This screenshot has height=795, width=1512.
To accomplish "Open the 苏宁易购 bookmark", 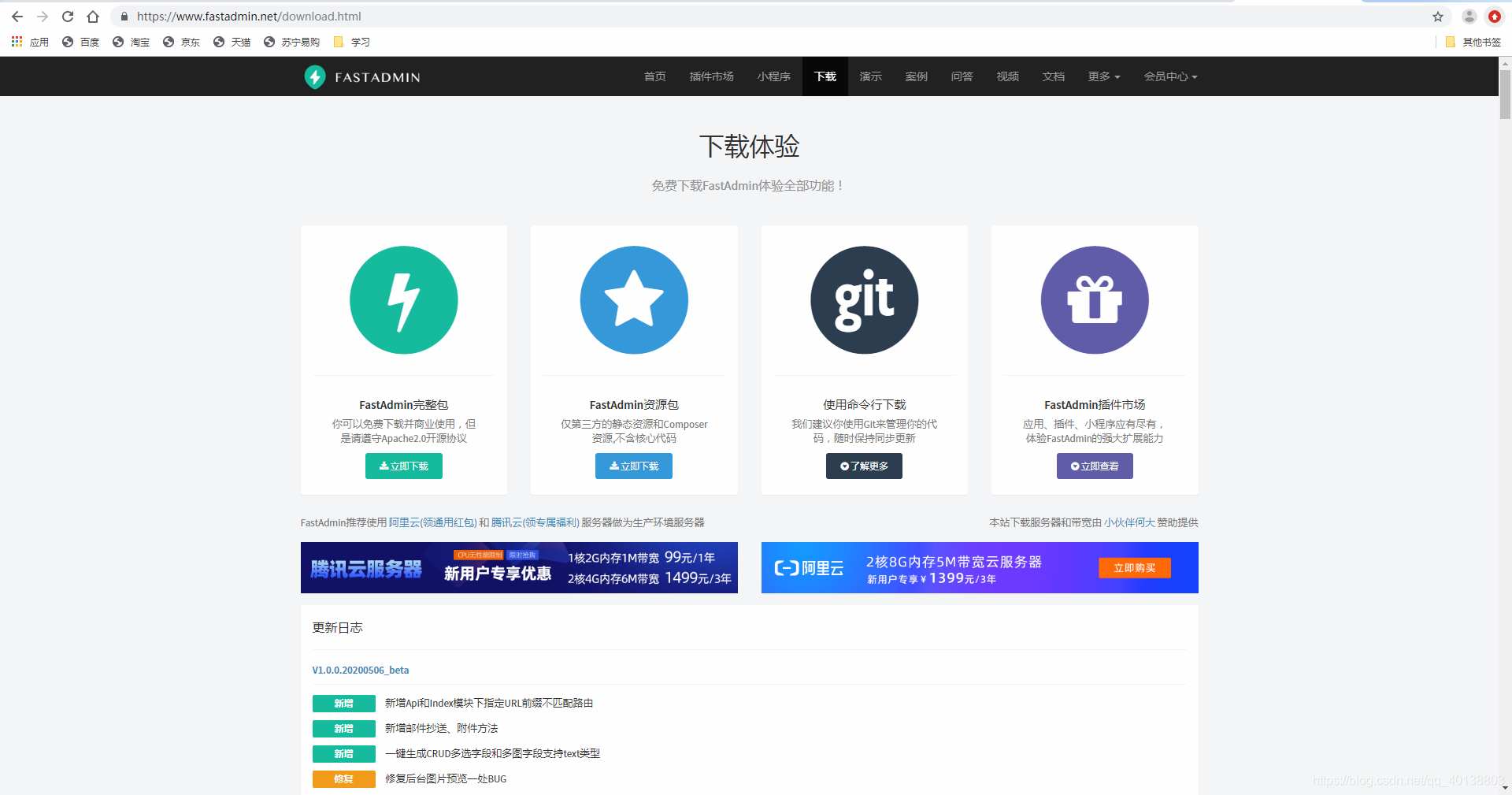I will pyautogui.click(x=292, y=42).
